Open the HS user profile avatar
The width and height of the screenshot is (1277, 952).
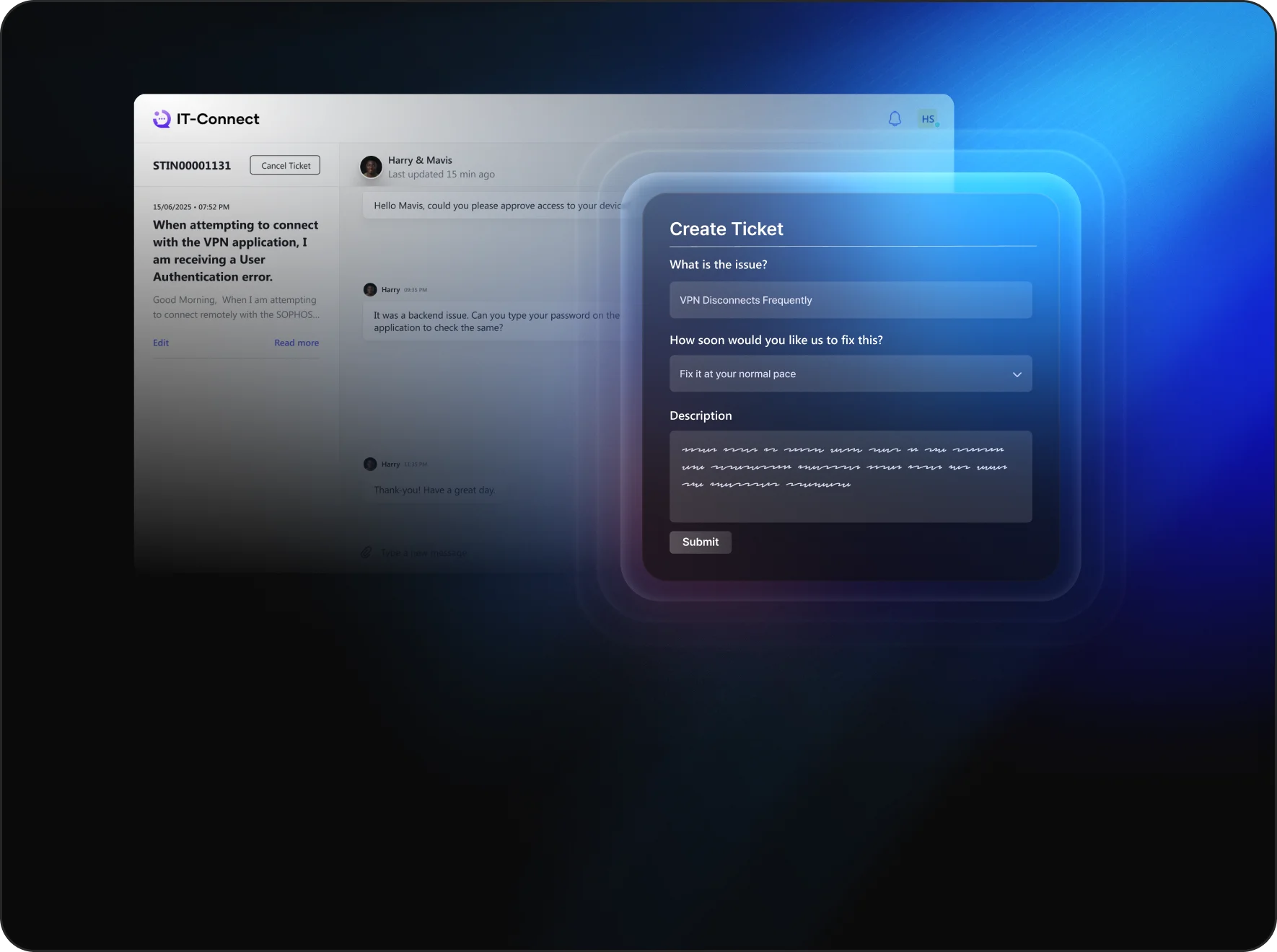click(x=928, y=119)
